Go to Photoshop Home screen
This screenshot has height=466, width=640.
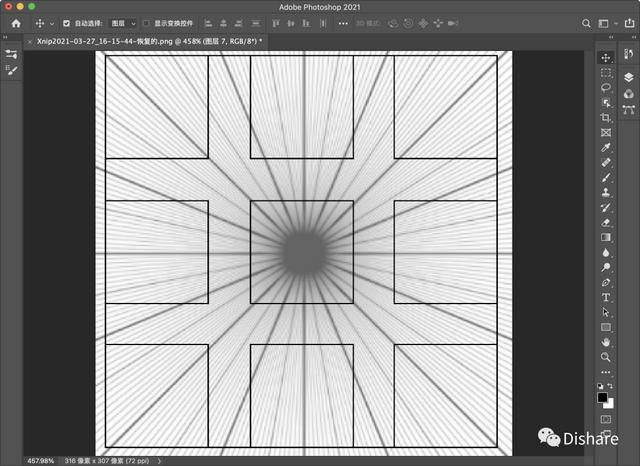click(x=16, y=24)
